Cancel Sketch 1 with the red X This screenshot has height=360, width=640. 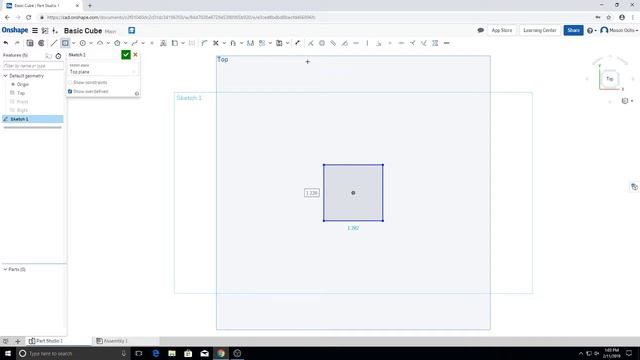pos(136,55)
